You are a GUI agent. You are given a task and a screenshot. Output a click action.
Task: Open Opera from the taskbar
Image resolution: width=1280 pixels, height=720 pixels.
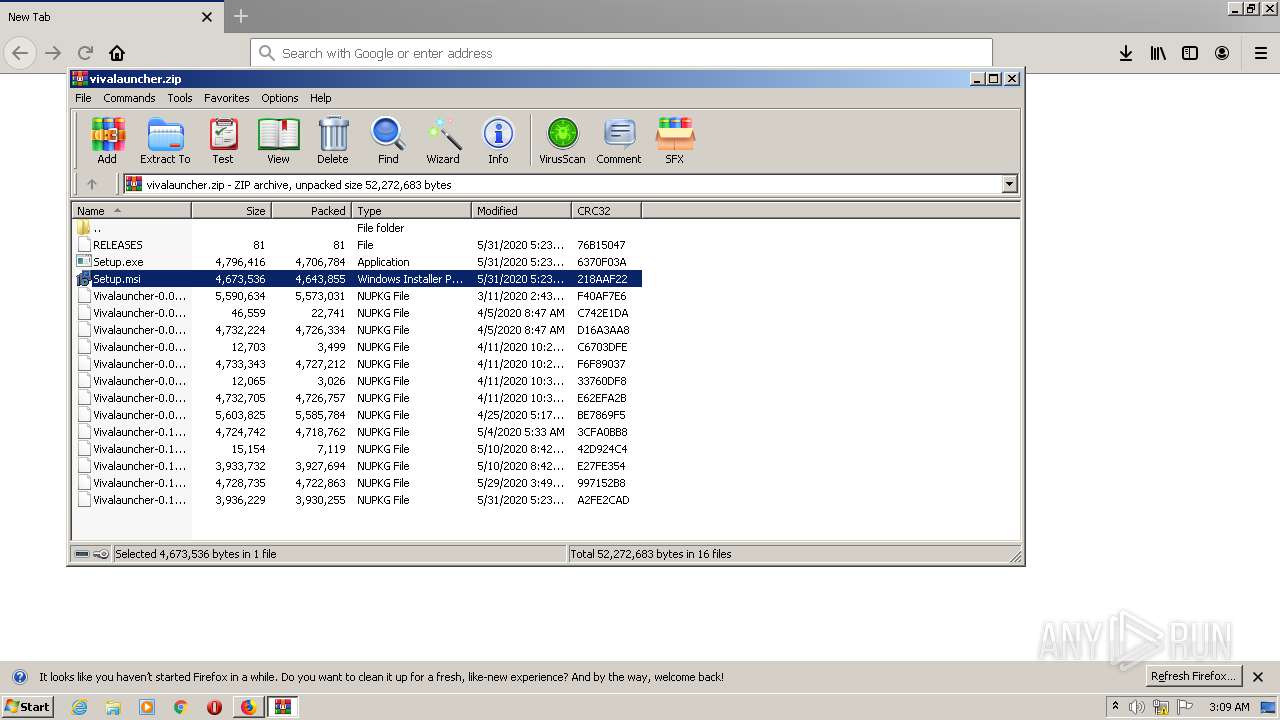[214, 707]
